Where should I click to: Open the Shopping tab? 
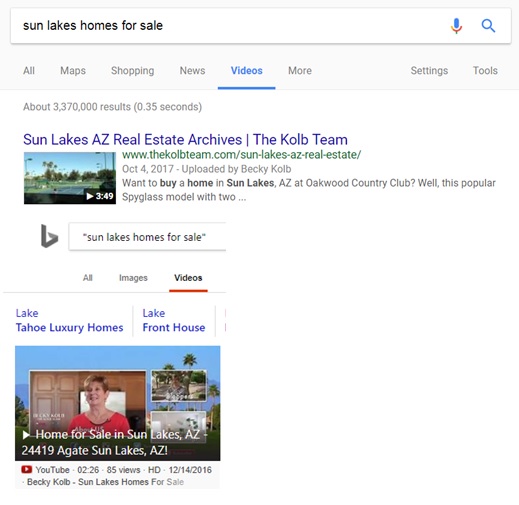(x=132, y=71)
